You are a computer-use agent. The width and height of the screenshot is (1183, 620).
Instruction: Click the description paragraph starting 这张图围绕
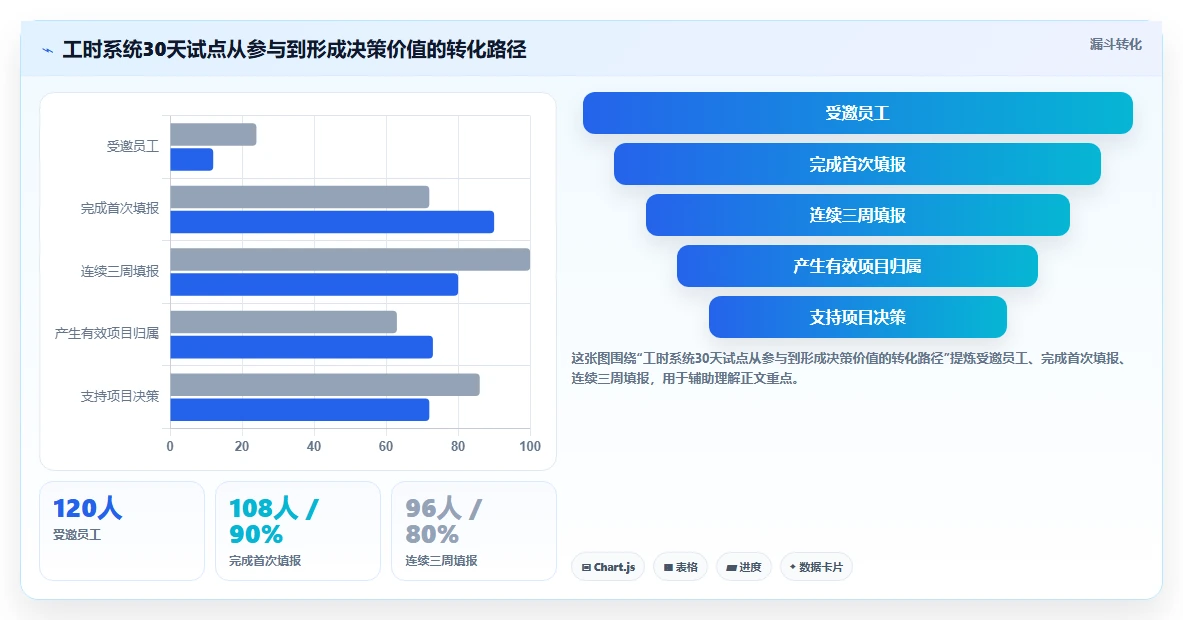pyautogui.click(x=852, y=368)
